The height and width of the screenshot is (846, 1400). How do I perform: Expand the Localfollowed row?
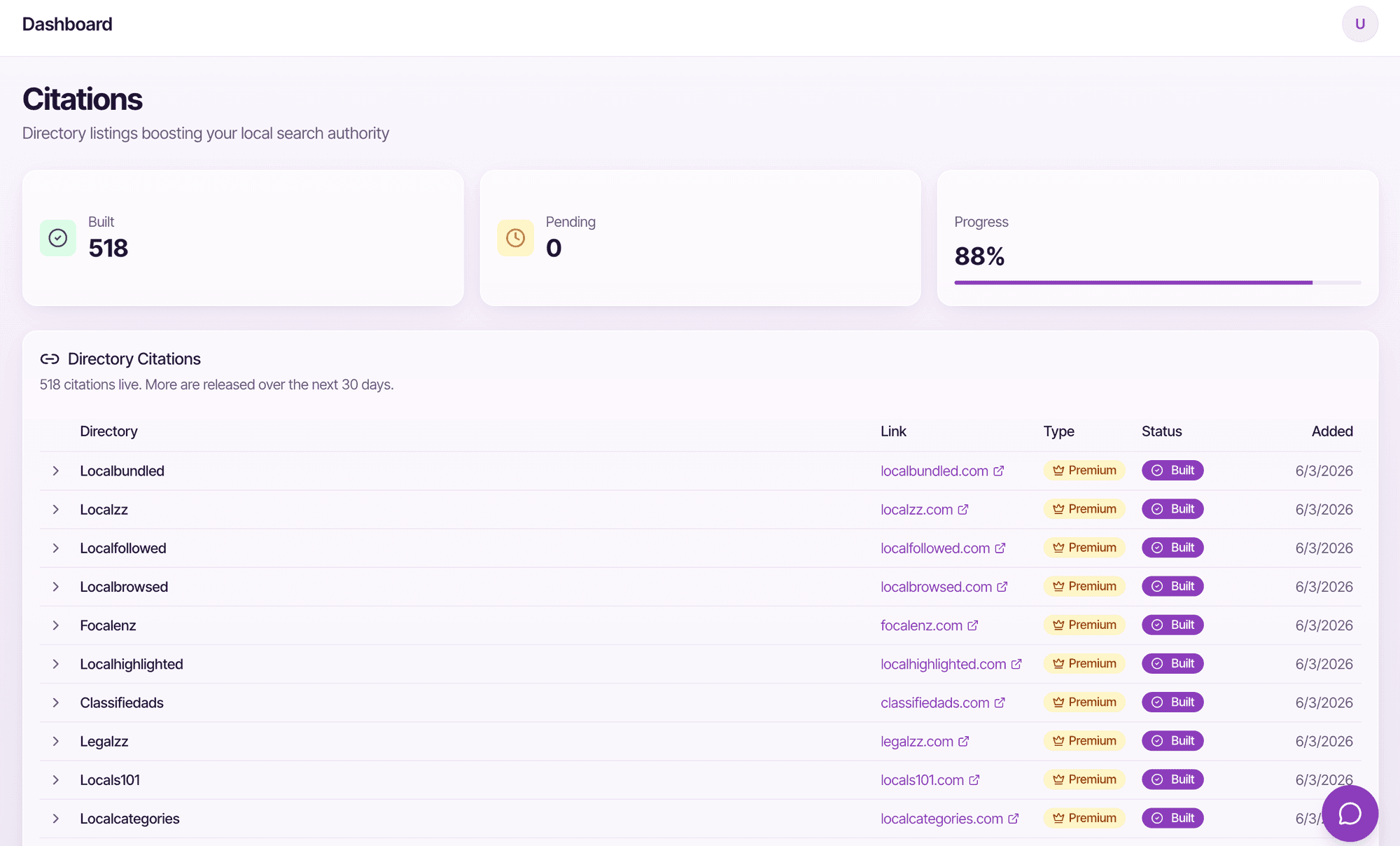(55, 548)
